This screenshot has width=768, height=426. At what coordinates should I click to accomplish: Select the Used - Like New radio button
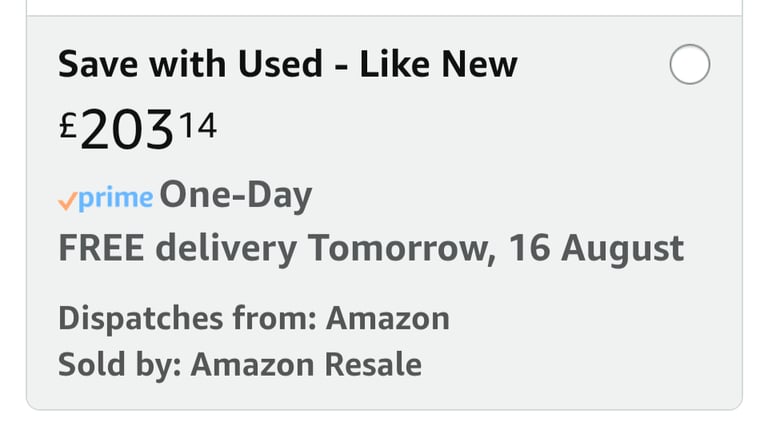point(690,64)
